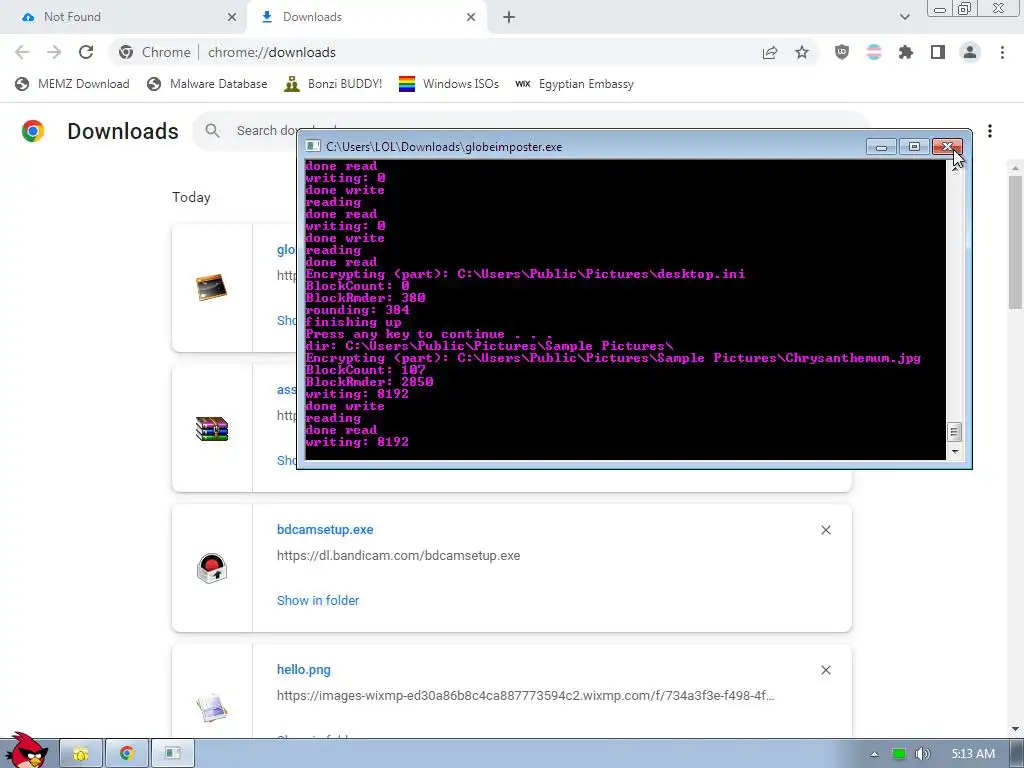
Task: Open the folder taskbar button
Action: click(x=81, y=754)
